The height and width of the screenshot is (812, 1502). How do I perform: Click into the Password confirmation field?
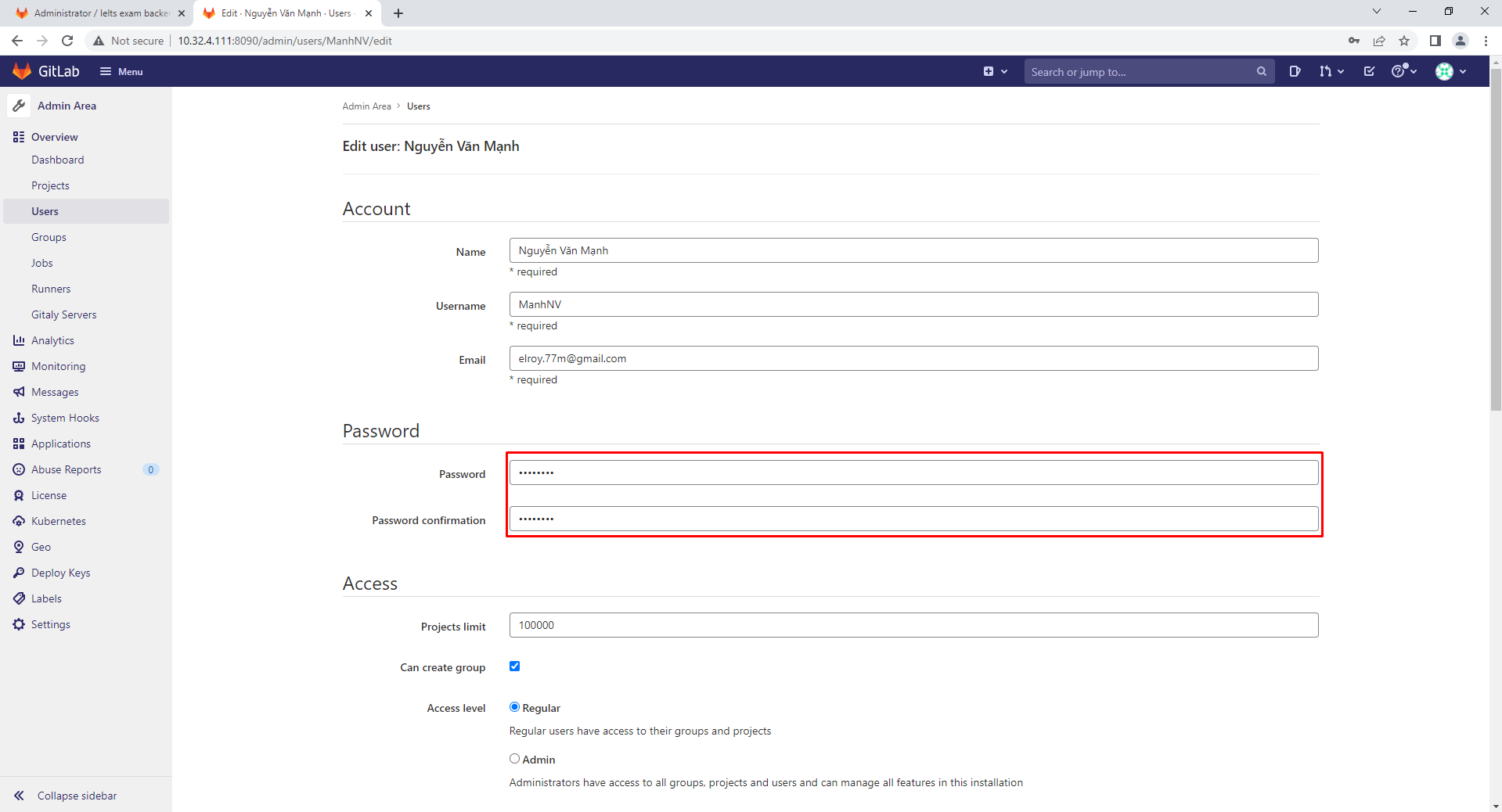click(913, 519)
